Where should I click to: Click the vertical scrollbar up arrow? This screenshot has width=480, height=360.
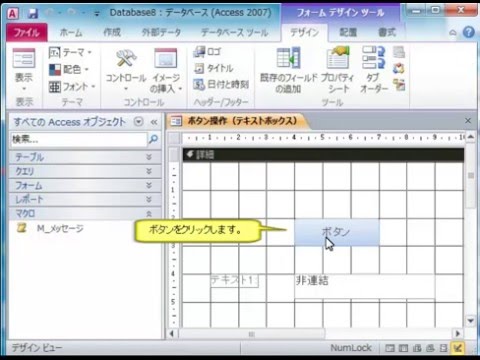pos(470,137)
